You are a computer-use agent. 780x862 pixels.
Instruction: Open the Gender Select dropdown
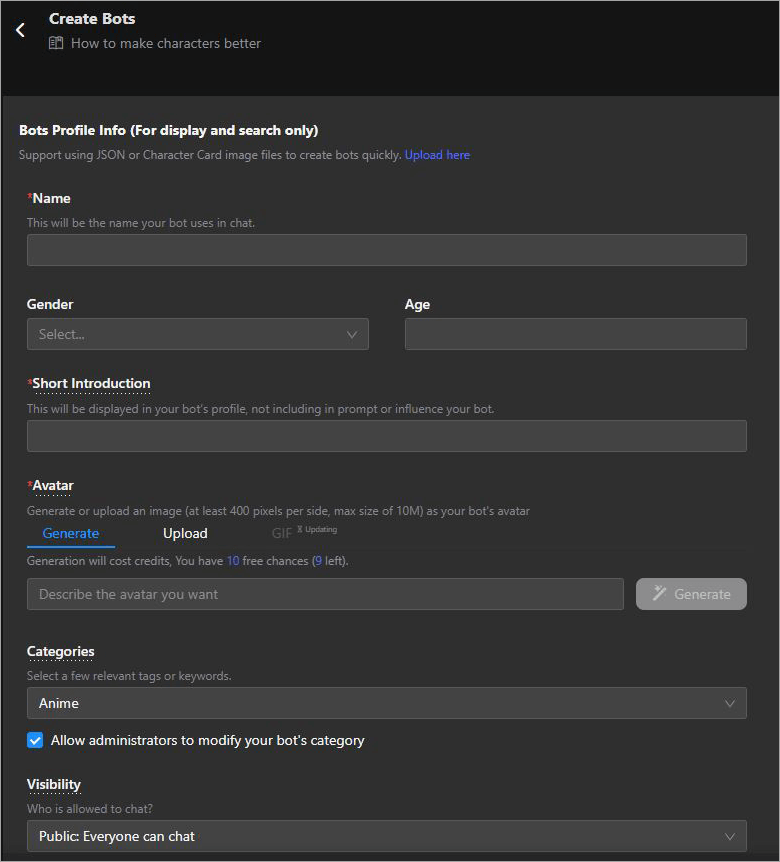pyautogui.click(x=197, y=335)
